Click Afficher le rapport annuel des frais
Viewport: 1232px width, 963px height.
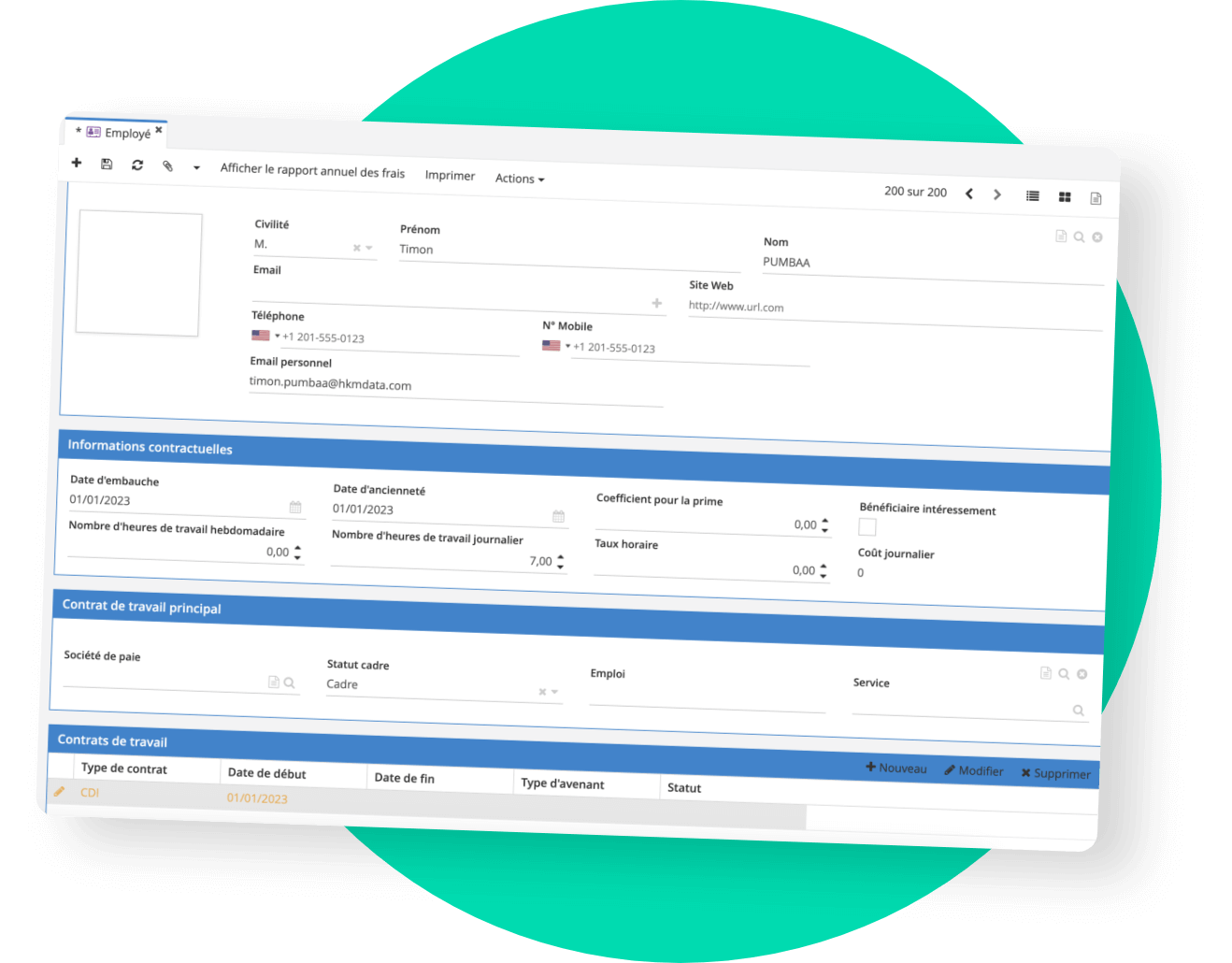(312, 170)
